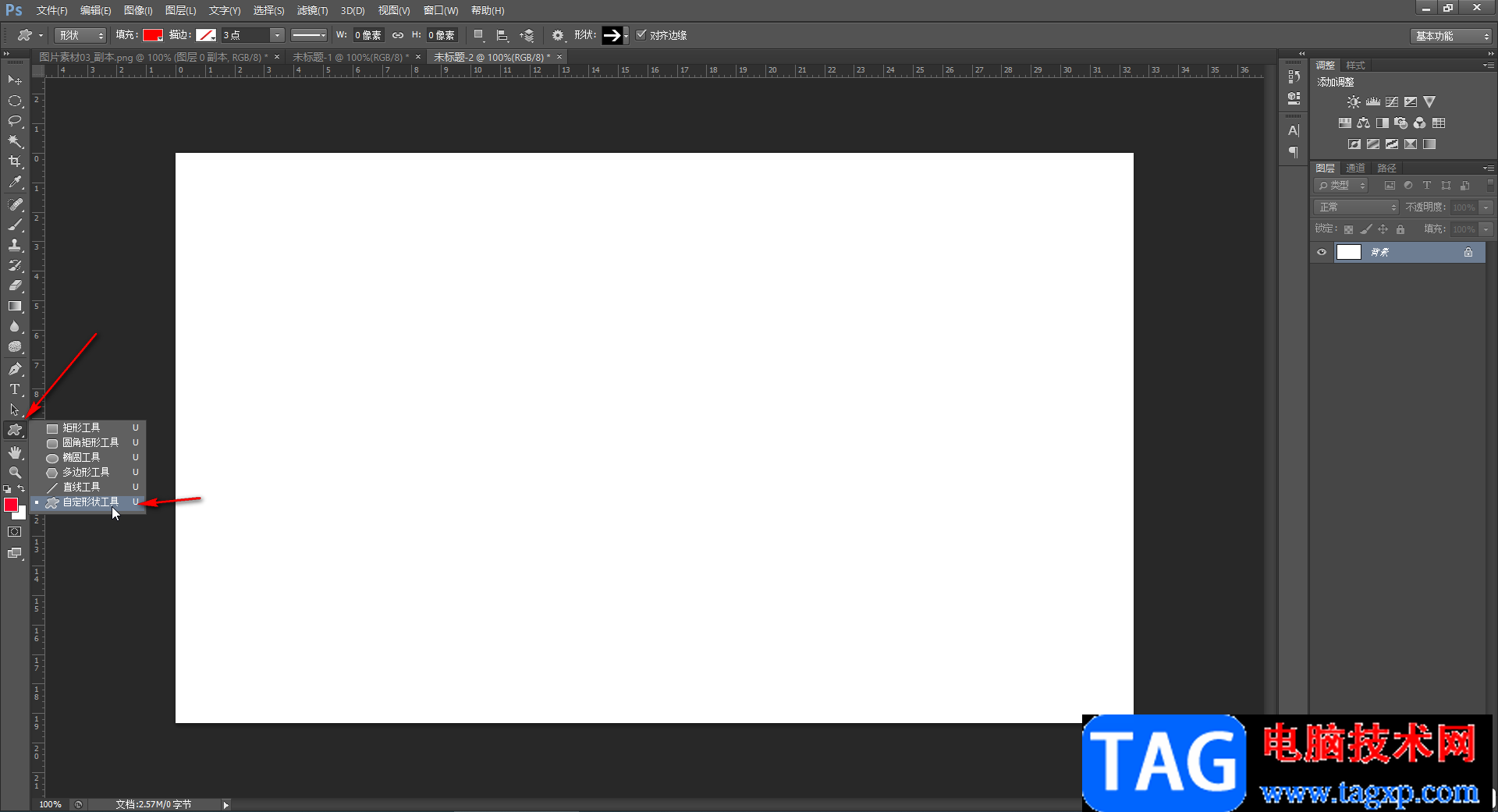1498x812 pixels.
Task: Switch to 通道 channels tab
Action: pos(1355,168)
